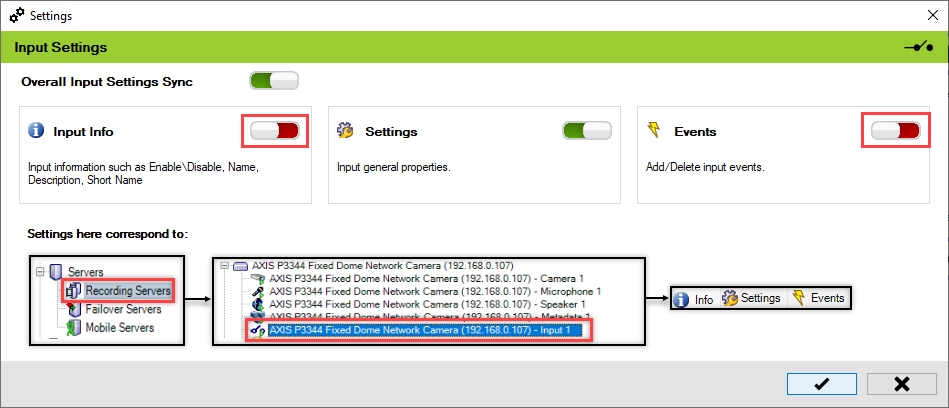The width and height of the screenshot is (949, 408).
Task: Toggle Overall Input Settings Sync switch
Action: 273,81
